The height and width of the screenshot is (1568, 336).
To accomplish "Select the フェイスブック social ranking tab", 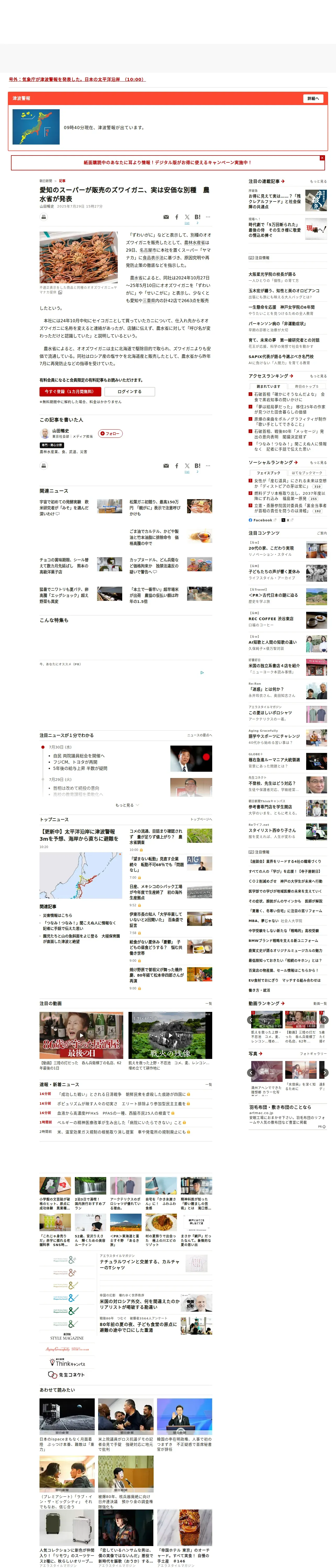I will [x=268, y=473].
